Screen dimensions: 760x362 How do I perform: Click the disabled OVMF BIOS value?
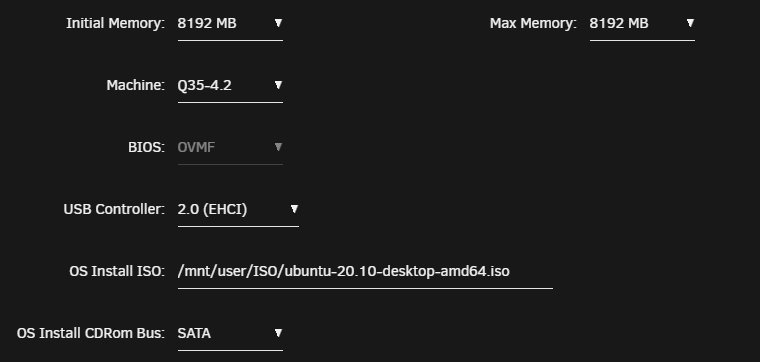[x=196, y=147]
